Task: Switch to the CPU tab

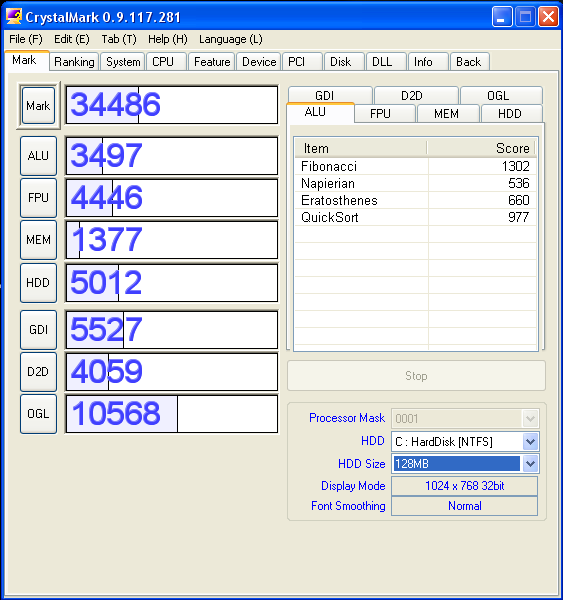Action: pos(166,62)
